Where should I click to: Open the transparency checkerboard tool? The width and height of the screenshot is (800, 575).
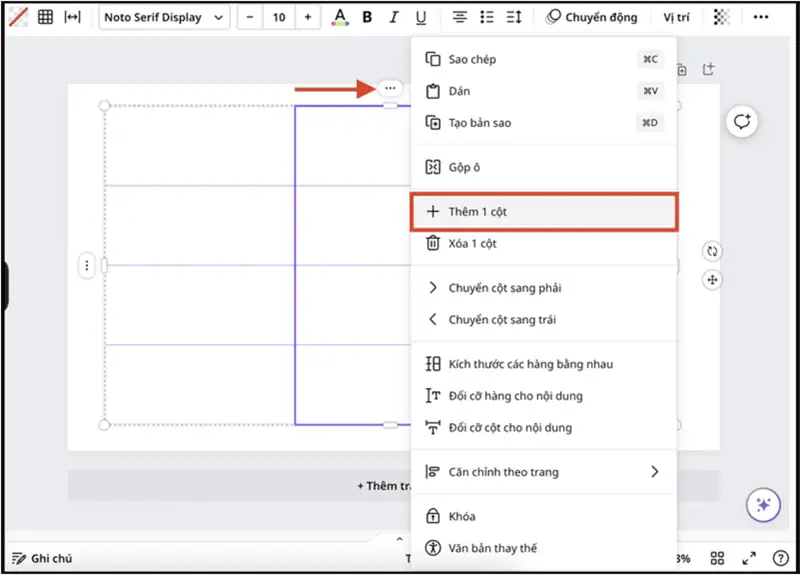721,17
